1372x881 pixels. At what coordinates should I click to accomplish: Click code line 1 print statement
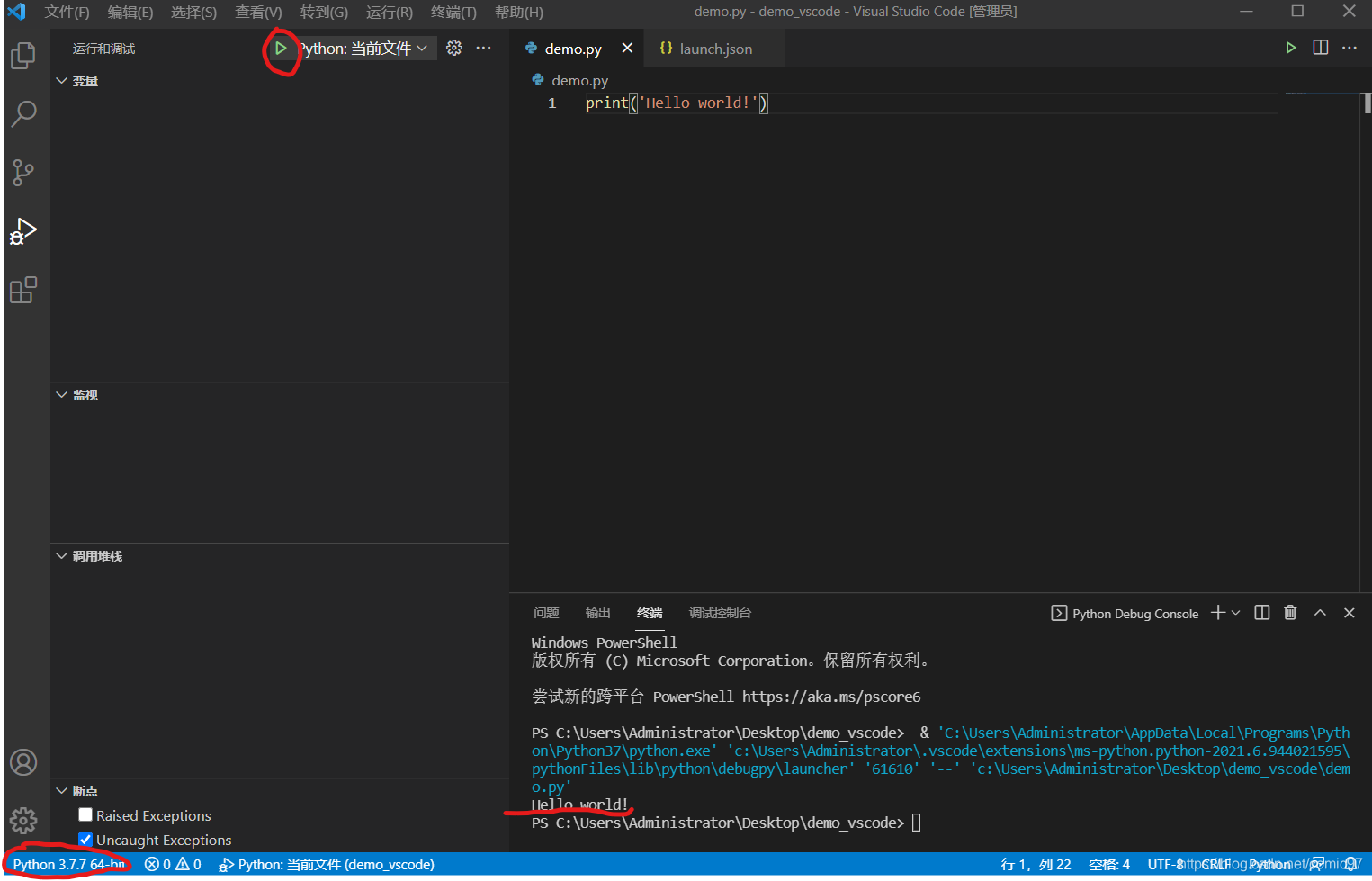point(677,103)
